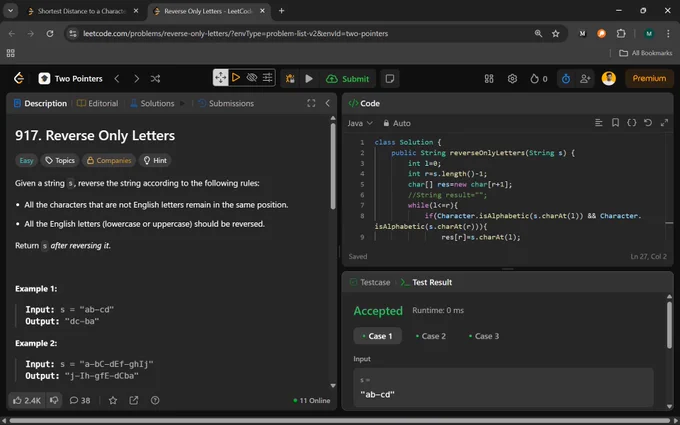
Task: Select Case 1 result
Action: (377, 336)
